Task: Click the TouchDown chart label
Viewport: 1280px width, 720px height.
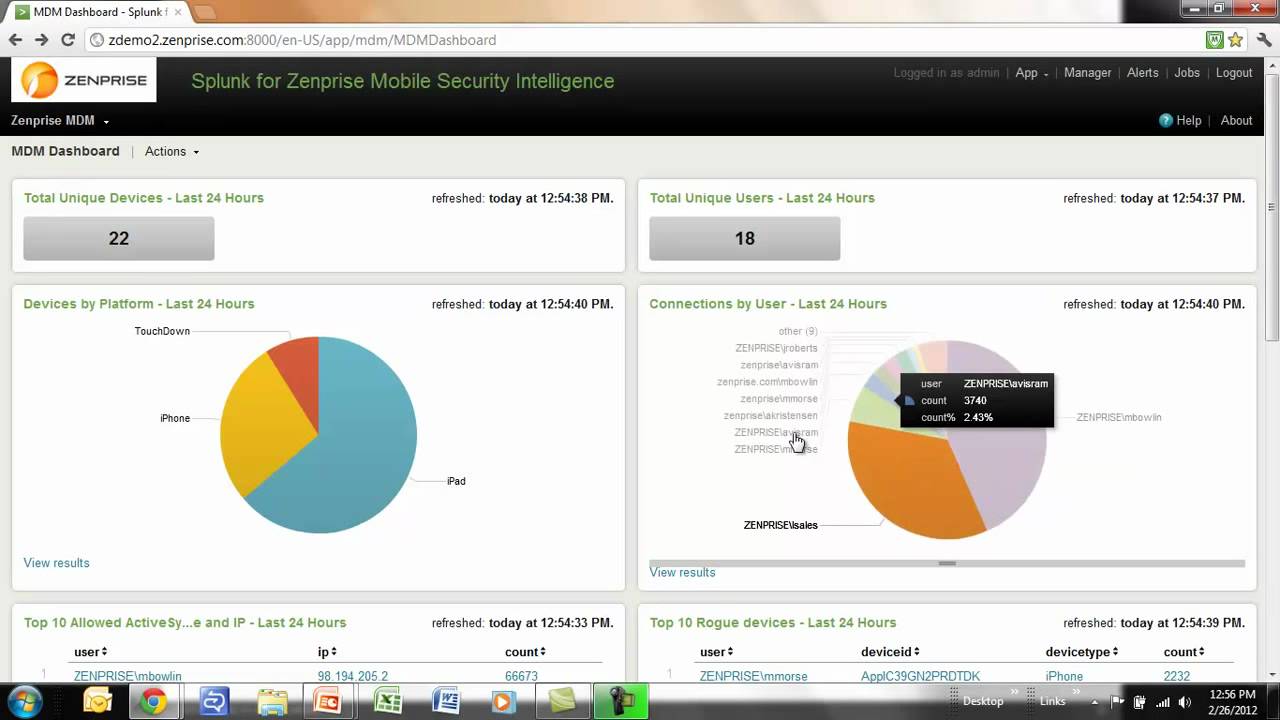Action: click(x=162, y=331)
